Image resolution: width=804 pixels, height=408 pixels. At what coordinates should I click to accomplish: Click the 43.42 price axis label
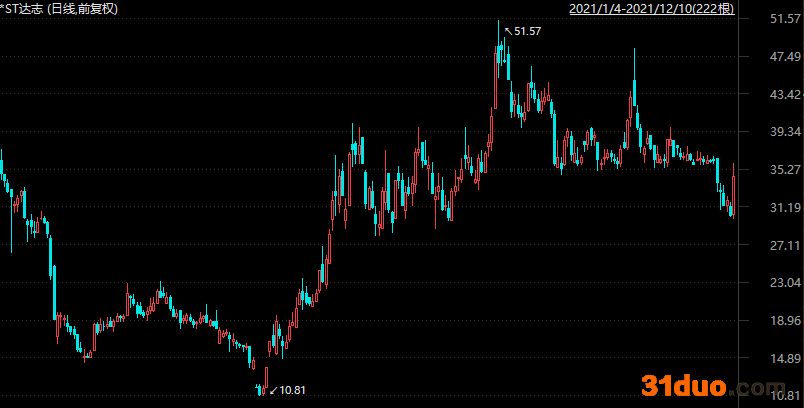pyautogui.click(x=773, y=95)
